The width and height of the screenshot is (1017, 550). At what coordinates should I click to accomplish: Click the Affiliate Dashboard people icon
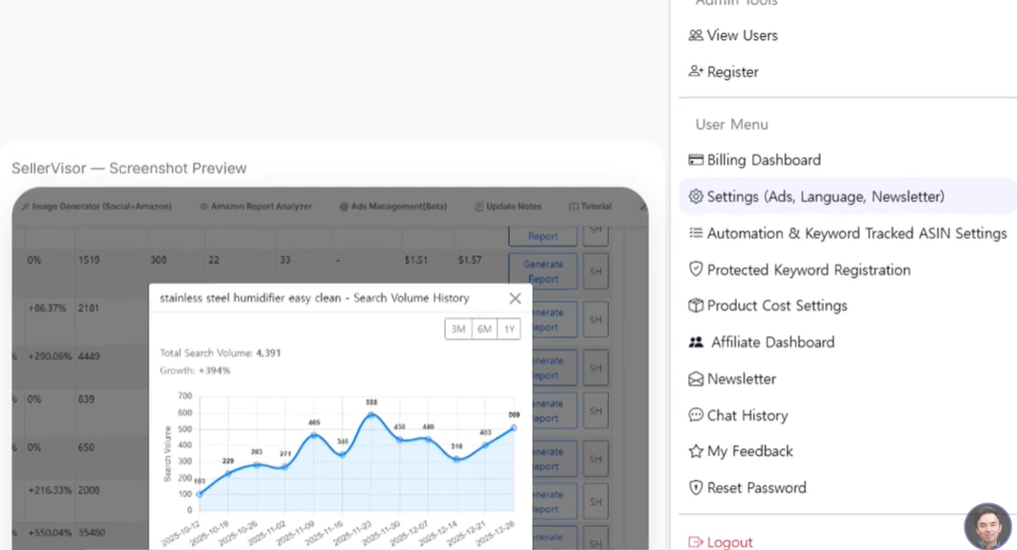(695, 342)
